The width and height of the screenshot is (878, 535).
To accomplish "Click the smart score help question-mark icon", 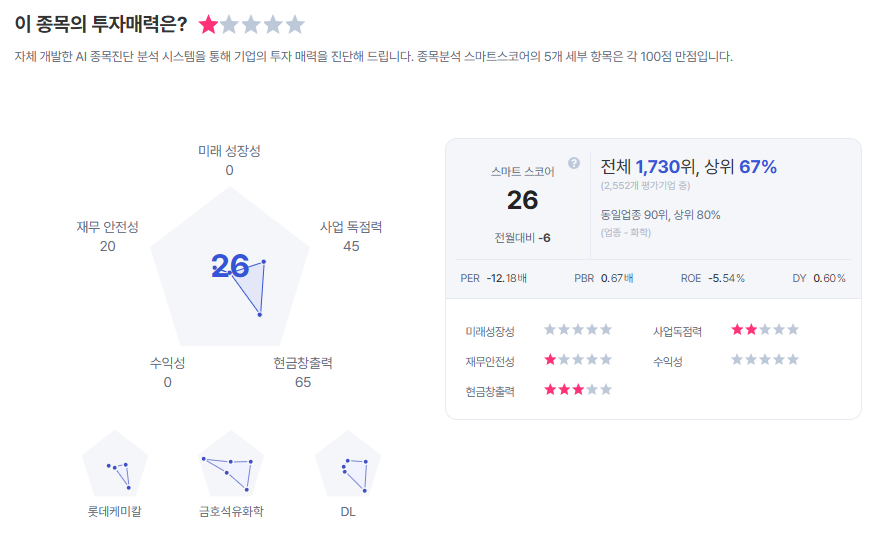I will (x=574, y=163).
